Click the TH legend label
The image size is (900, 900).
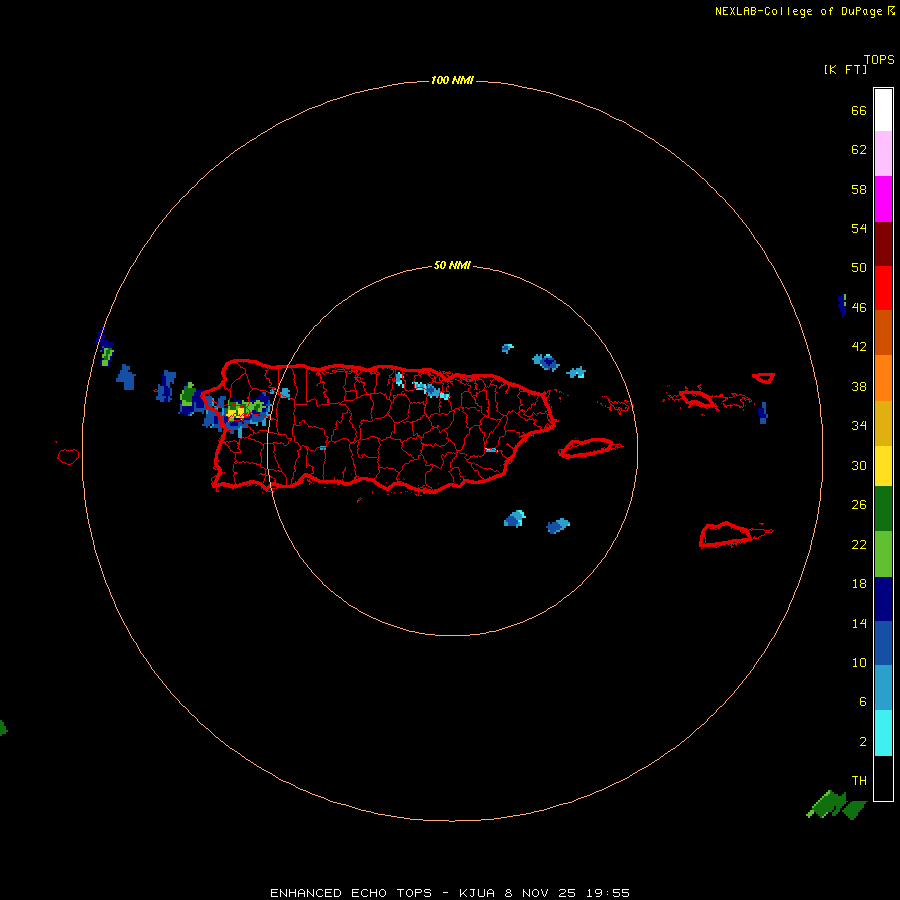click(x=859, y=781)
